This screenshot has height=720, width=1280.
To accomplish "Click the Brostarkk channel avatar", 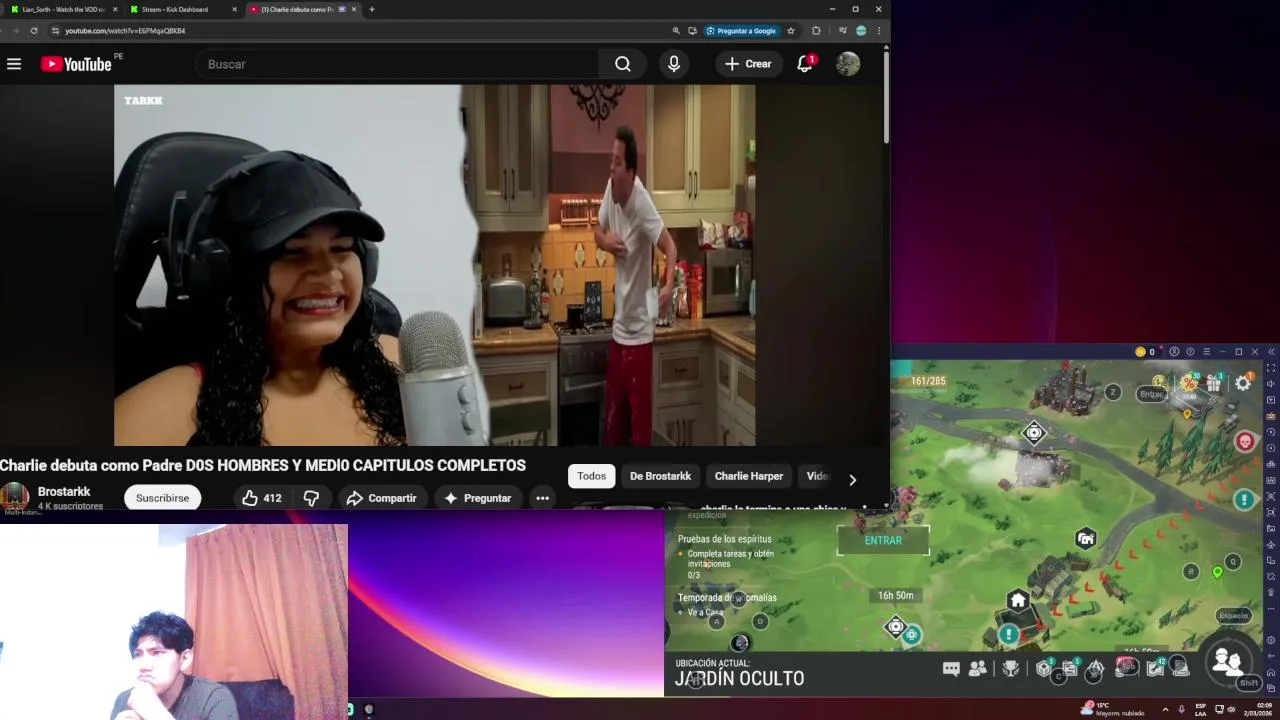I will 14,497.
